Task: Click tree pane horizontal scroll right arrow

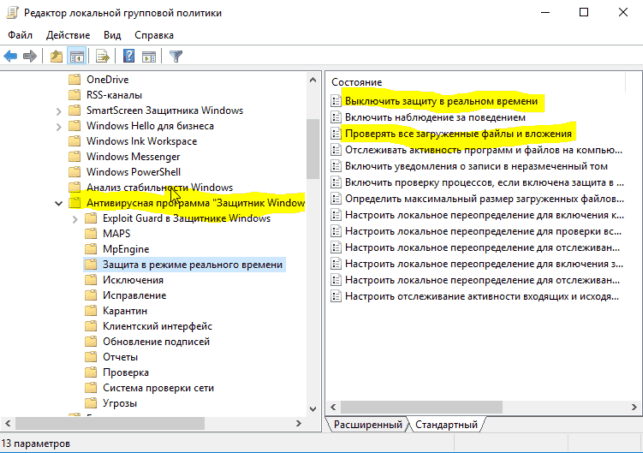Action: click(x=299, y=423)
